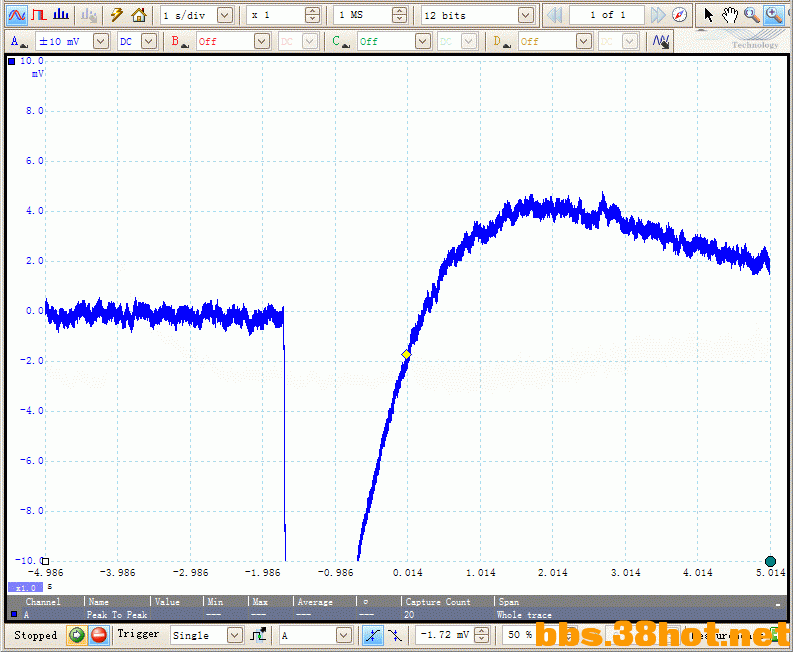Click the Capture Count value 20
The width and height of the screenshot is (793, 652).
(x=409, y=615)
